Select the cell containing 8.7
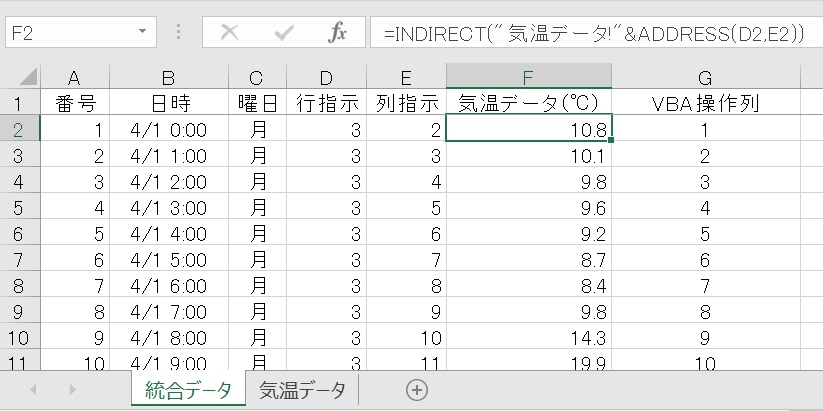This screenshot has height=411, width=823. pos(529,259)
